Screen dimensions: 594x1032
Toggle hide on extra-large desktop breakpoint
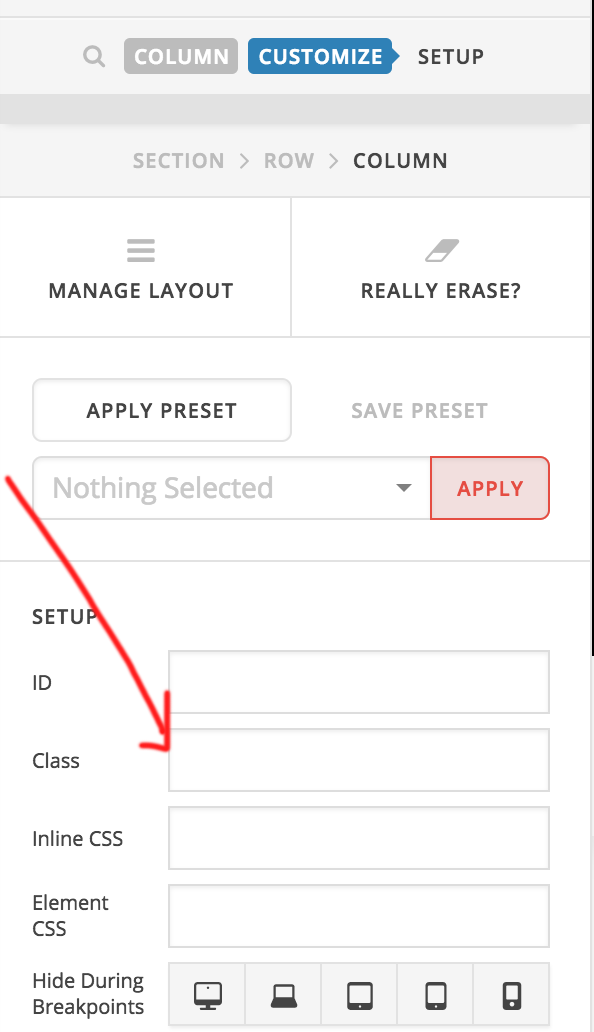click(207, 995)
